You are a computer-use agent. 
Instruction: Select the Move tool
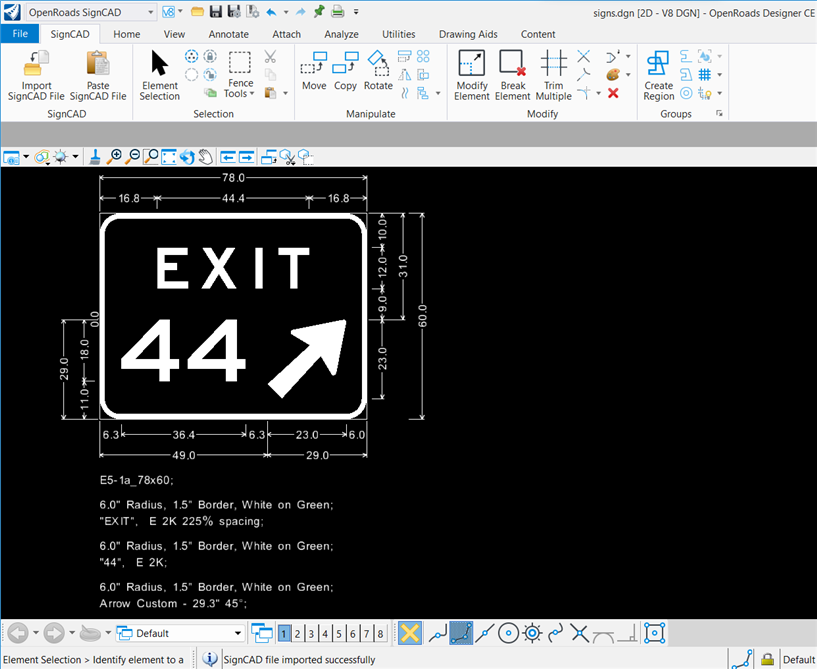pyautogui.click(x=314, y=71)
